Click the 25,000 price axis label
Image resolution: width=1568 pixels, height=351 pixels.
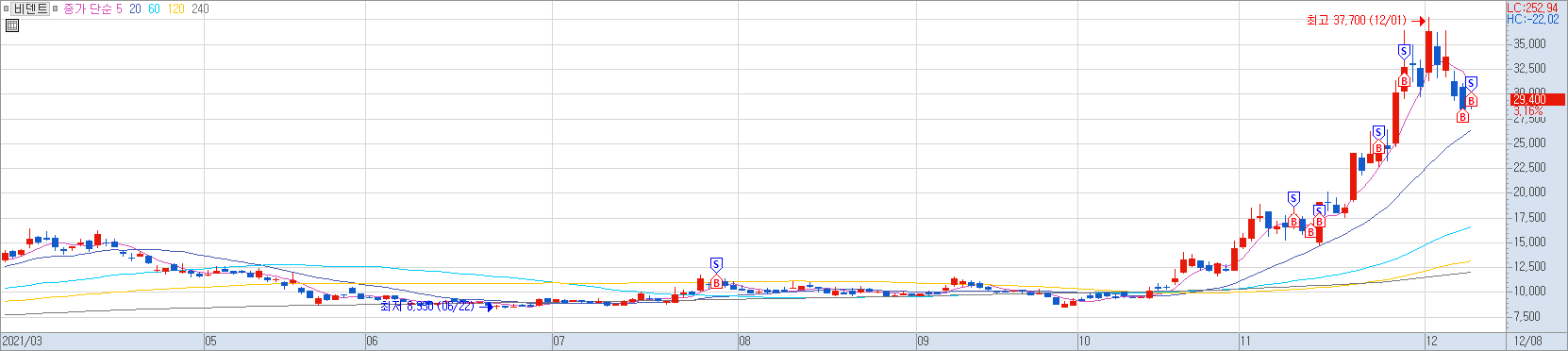(x=1528, y=142)
